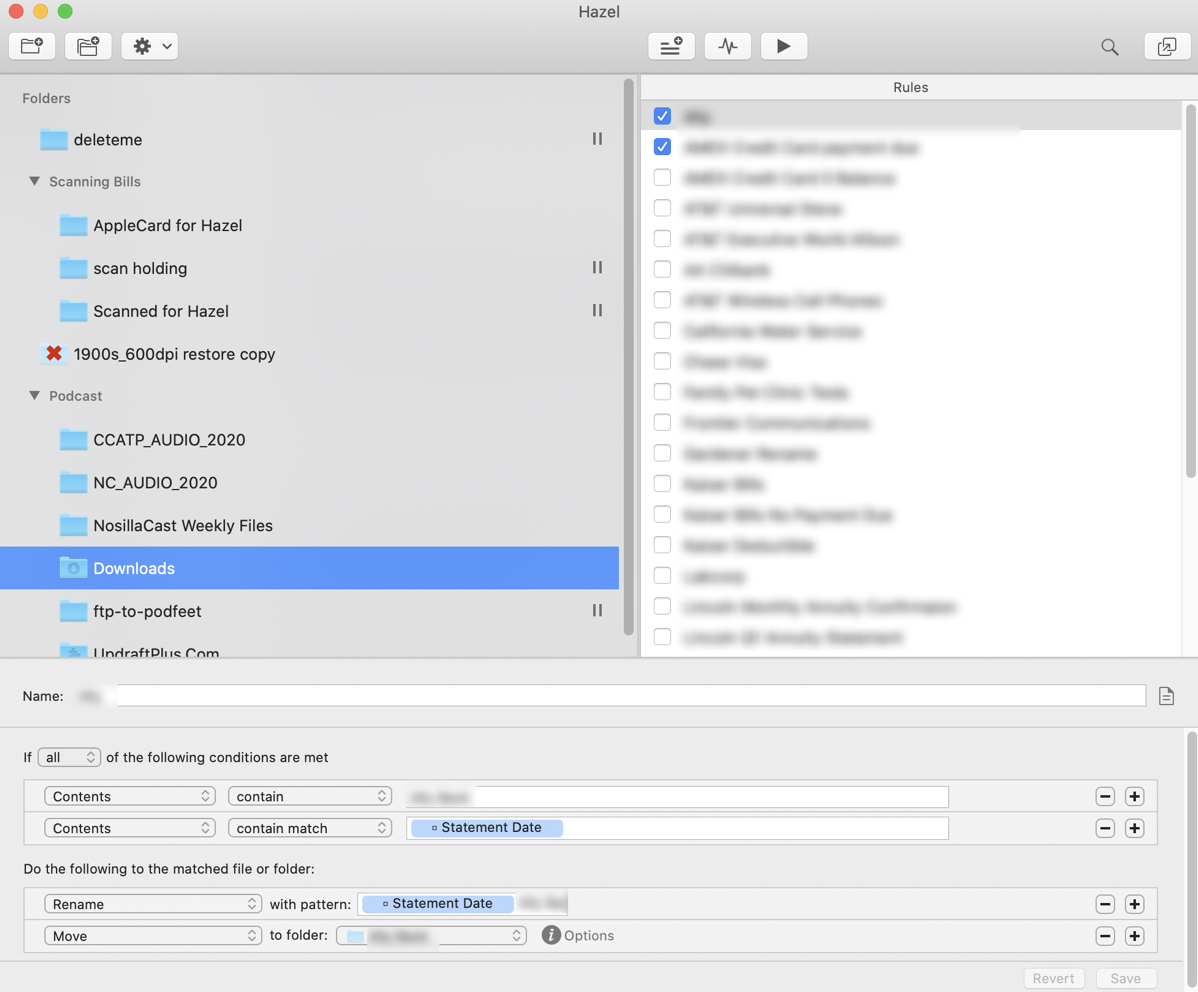Viewport: 1198px width, 992px height.
Task: Enable the third rule checkbox
Action: tap(662, 178)
